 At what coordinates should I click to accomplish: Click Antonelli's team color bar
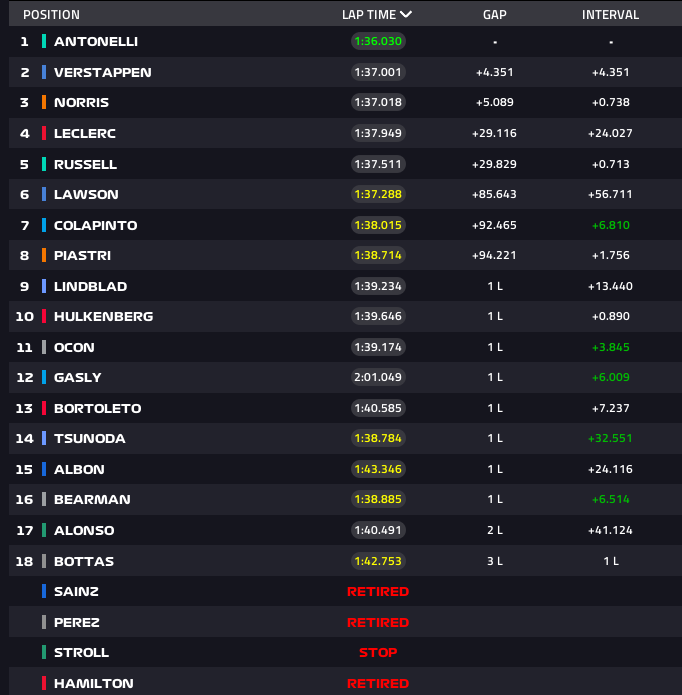(44, 41)
